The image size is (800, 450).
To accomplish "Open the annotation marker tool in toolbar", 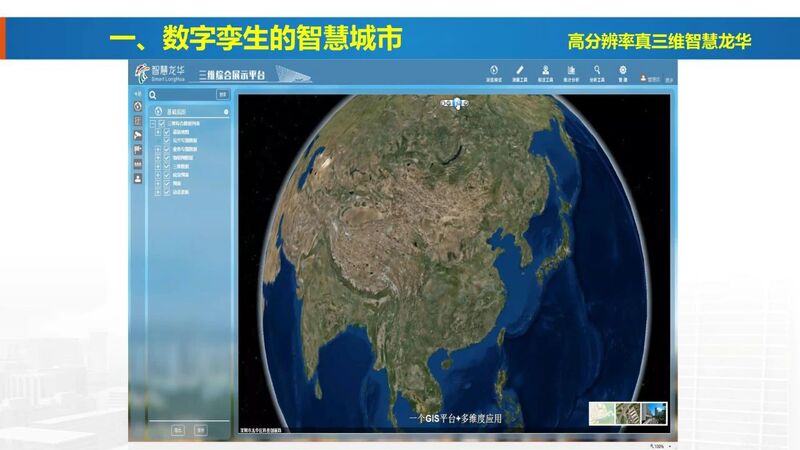I will pos(546,71).
